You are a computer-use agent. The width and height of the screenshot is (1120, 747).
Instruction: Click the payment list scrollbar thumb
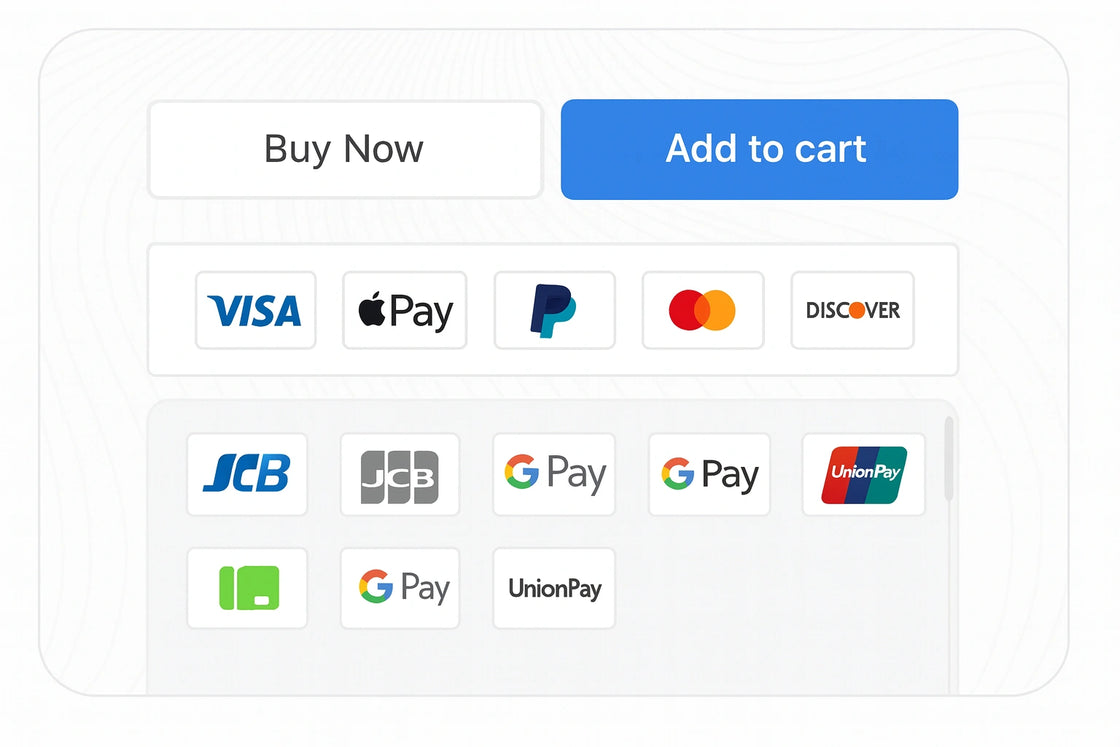coord(948,458)
